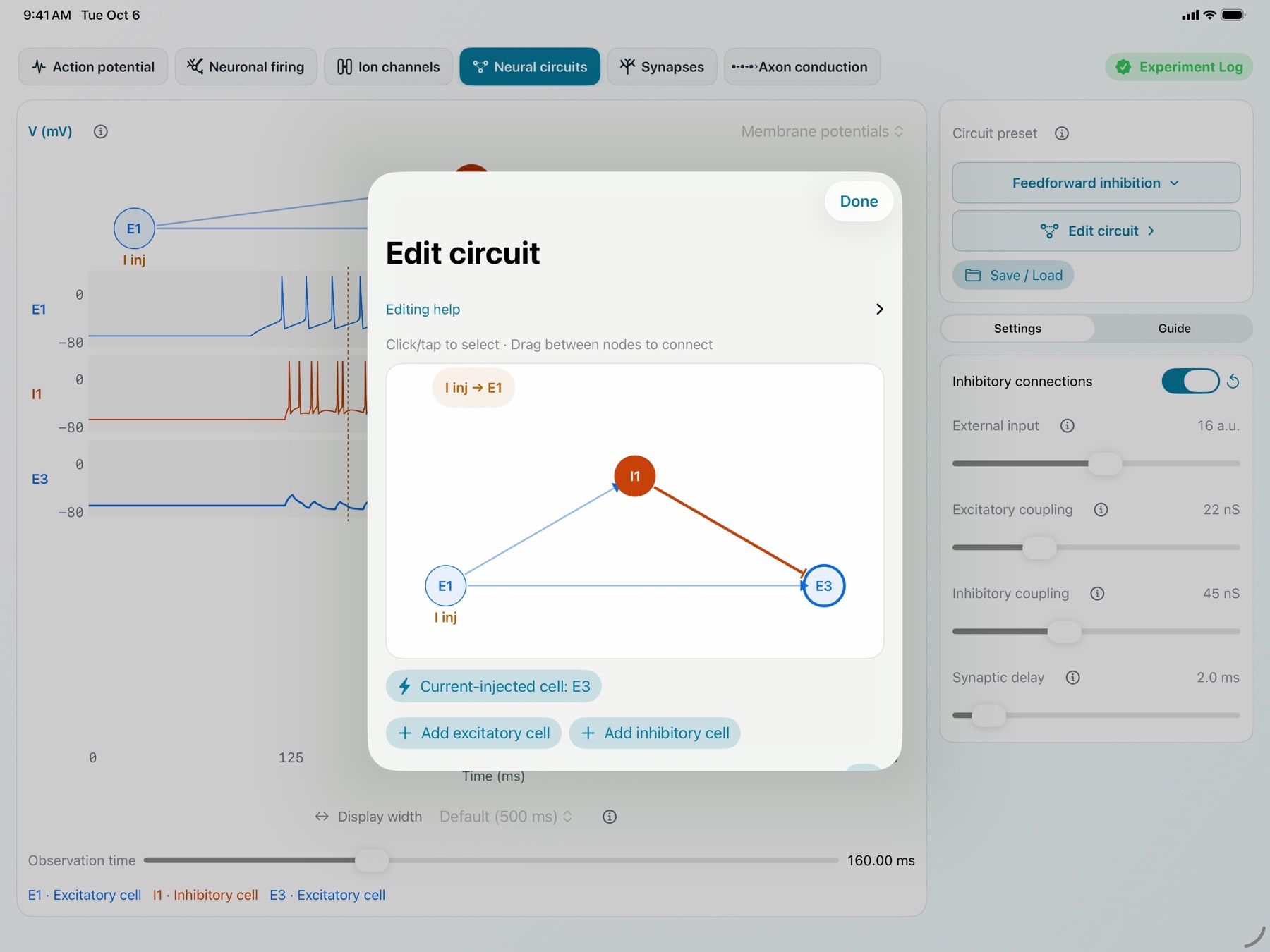Click Current-injected cell: E3 button
The image size is (1270, 952).
click(494, 686)
